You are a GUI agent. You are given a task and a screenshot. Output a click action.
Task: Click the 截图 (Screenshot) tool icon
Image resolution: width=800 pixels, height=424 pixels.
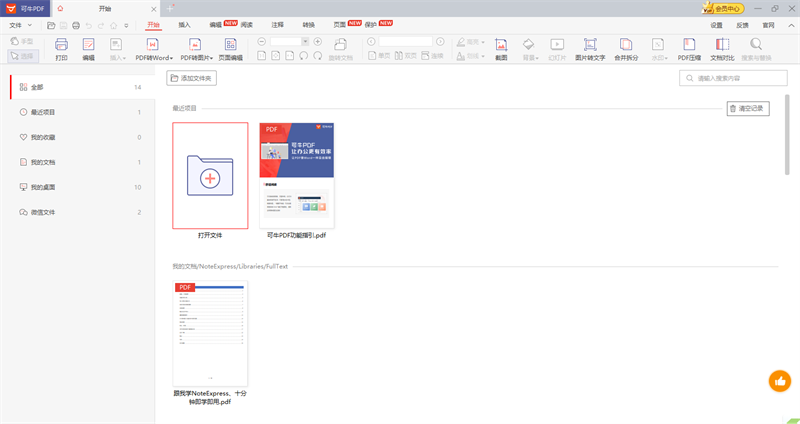[501, 49]
